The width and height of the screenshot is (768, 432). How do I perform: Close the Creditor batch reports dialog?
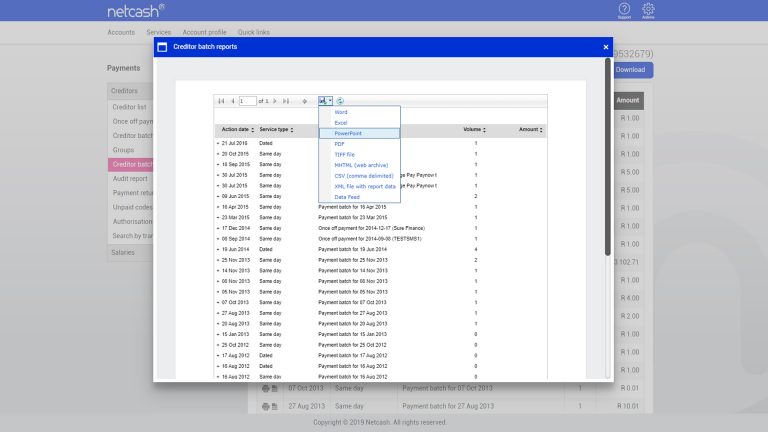click(606, 47)
